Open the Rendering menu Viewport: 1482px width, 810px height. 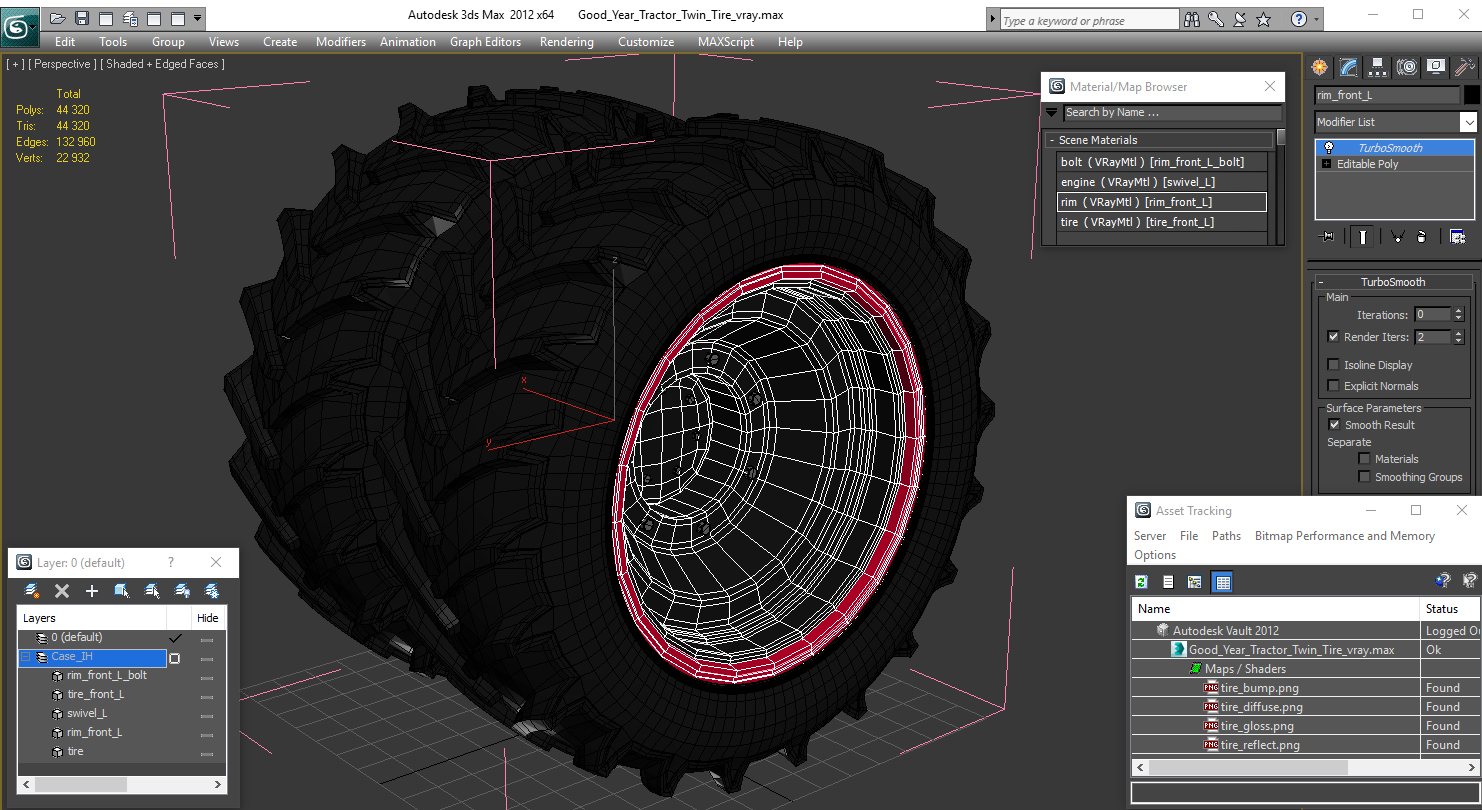click(566, 42)
